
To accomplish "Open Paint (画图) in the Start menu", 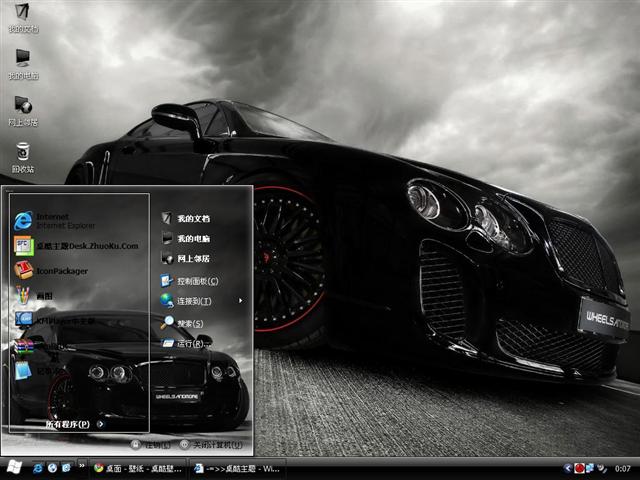I will (33, 296).
